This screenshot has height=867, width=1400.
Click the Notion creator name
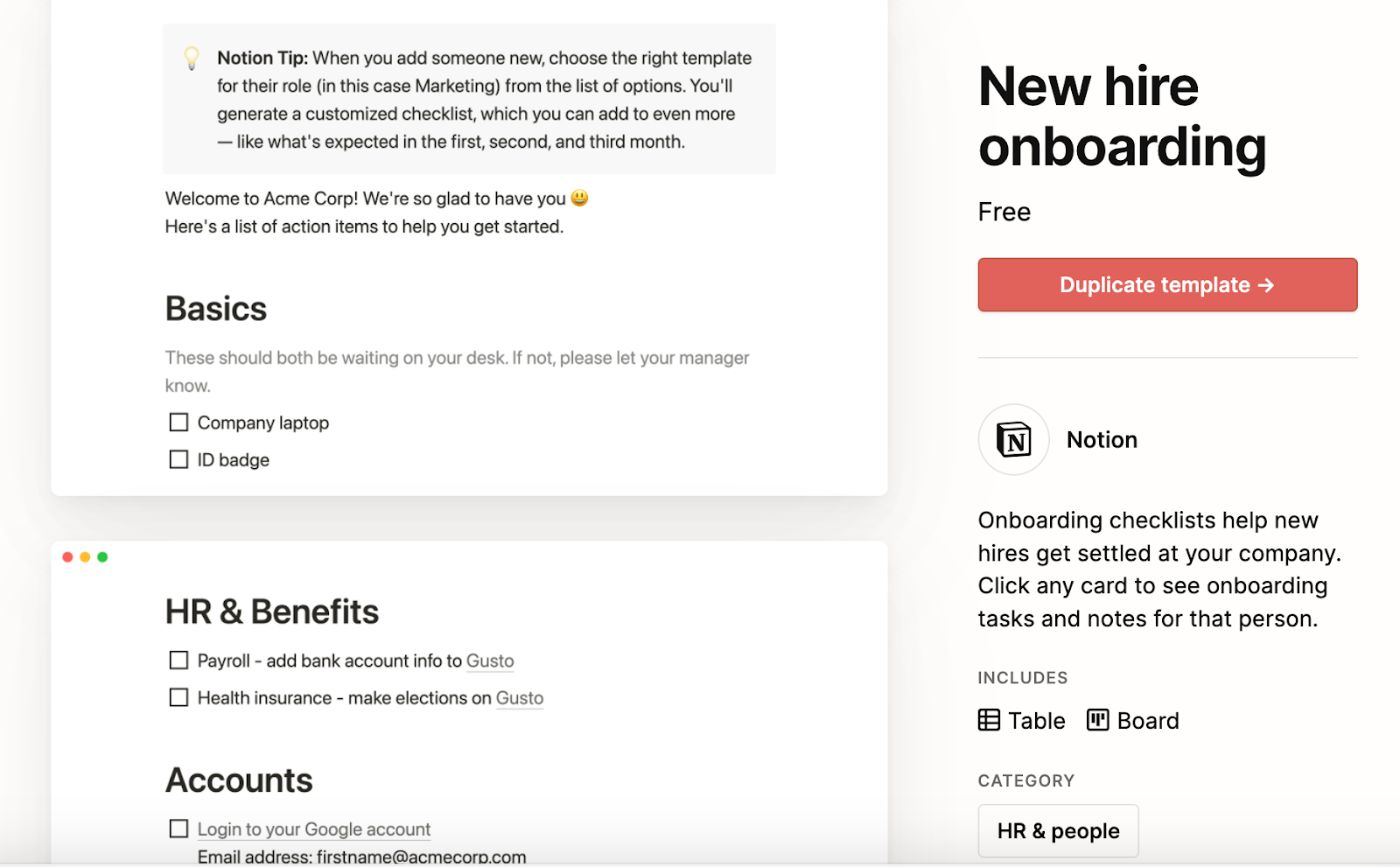pos(1102,440)
